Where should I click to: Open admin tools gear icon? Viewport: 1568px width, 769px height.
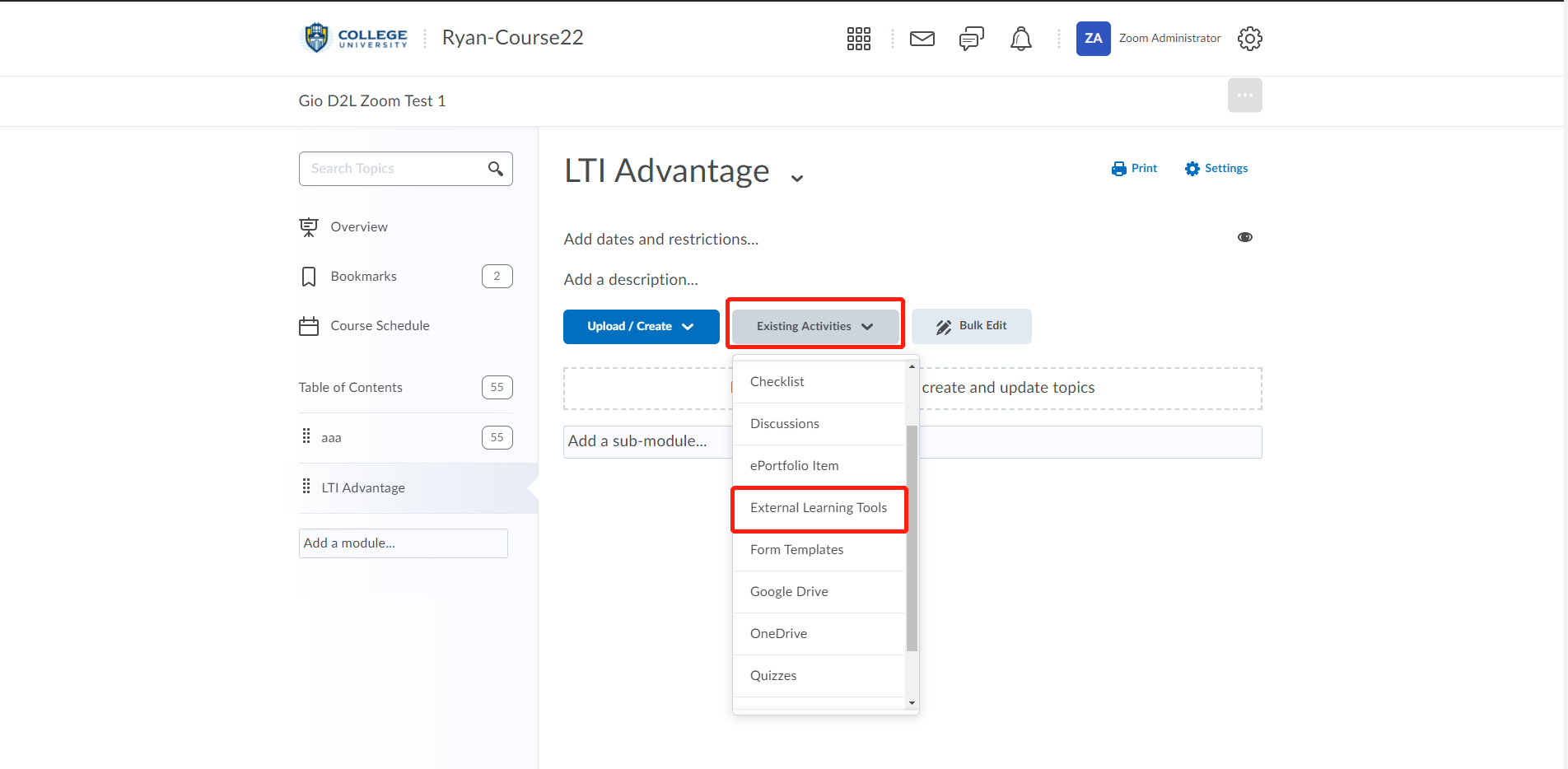[1250, 39]
